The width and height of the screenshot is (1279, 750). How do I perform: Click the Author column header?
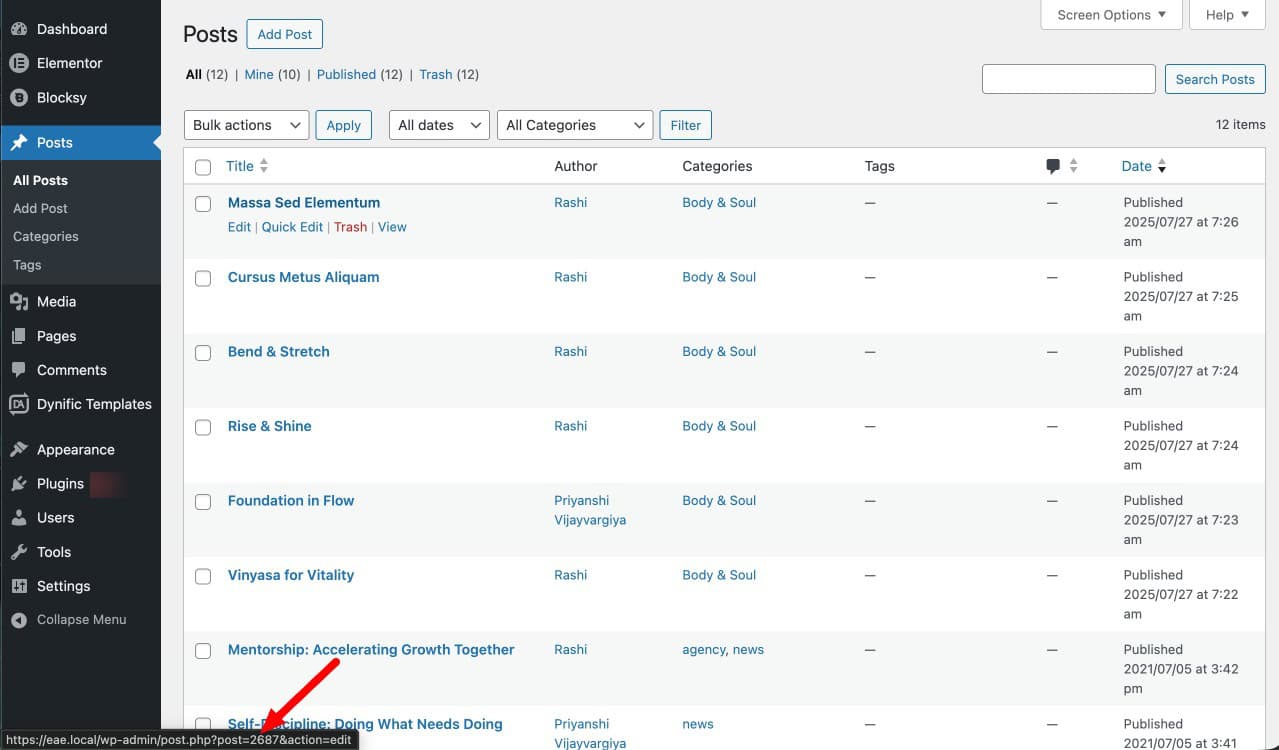point(576,166)
